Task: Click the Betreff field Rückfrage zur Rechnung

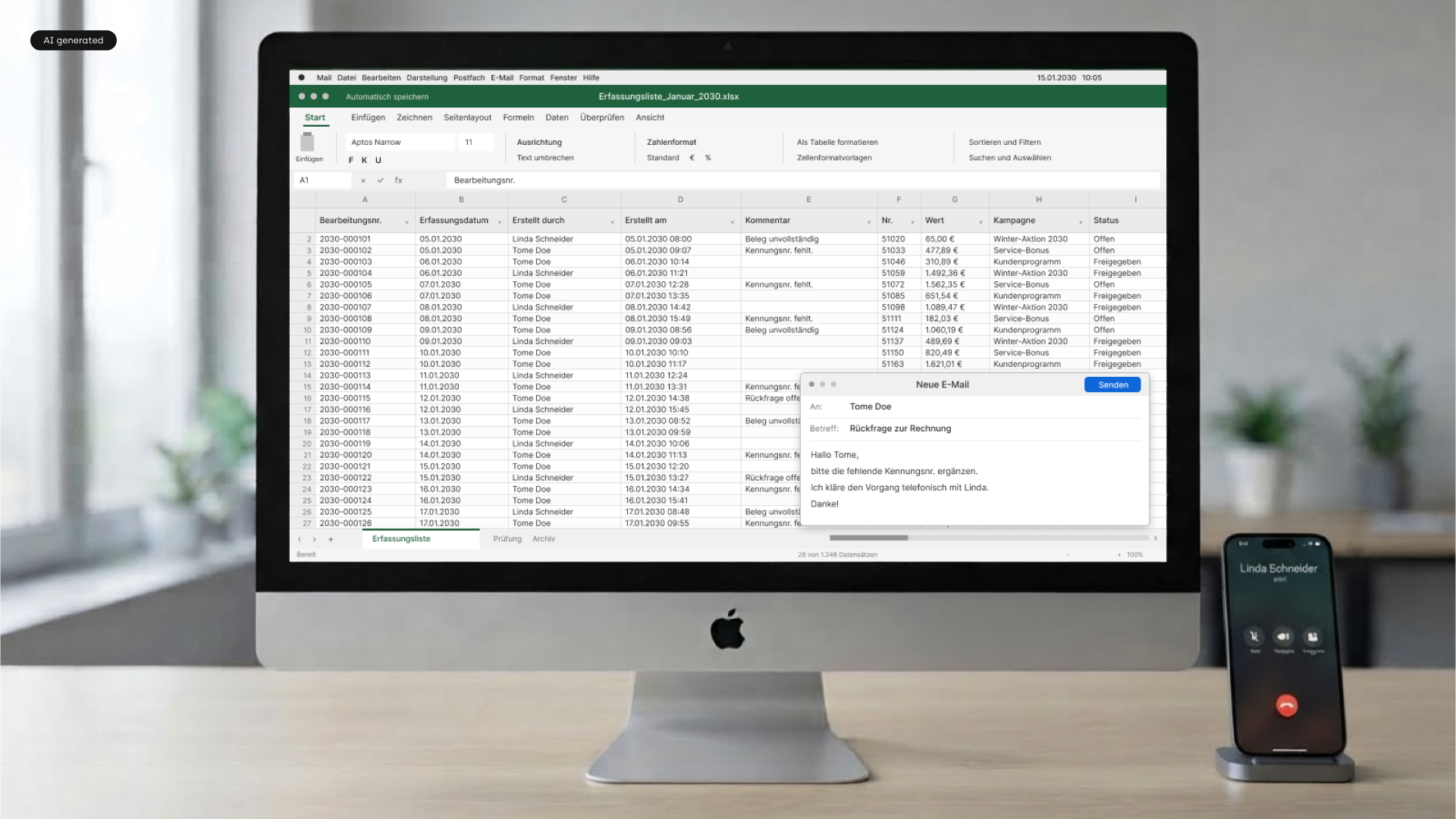Action: pos(974,428)
